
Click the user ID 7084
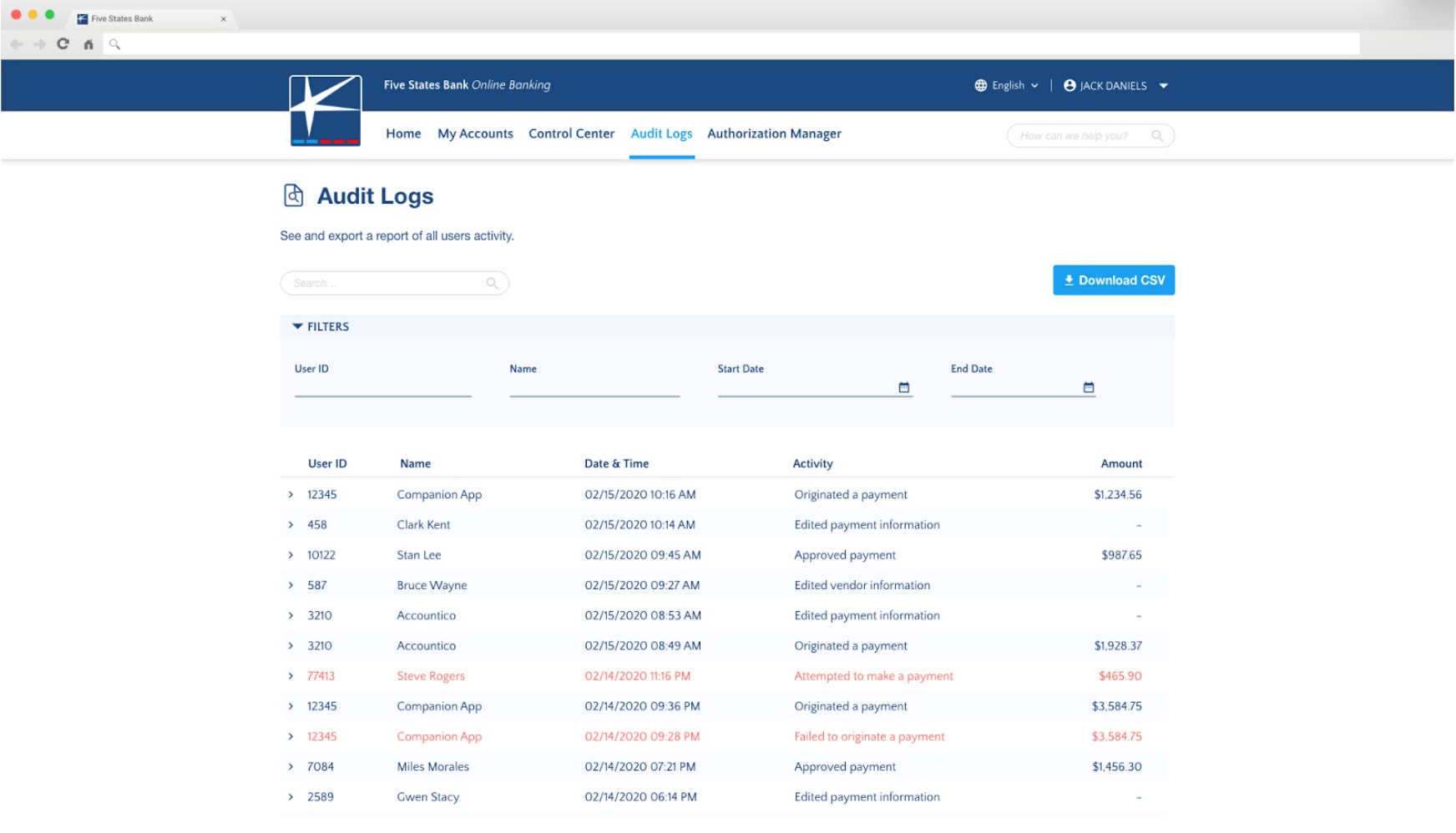(321, 767)
